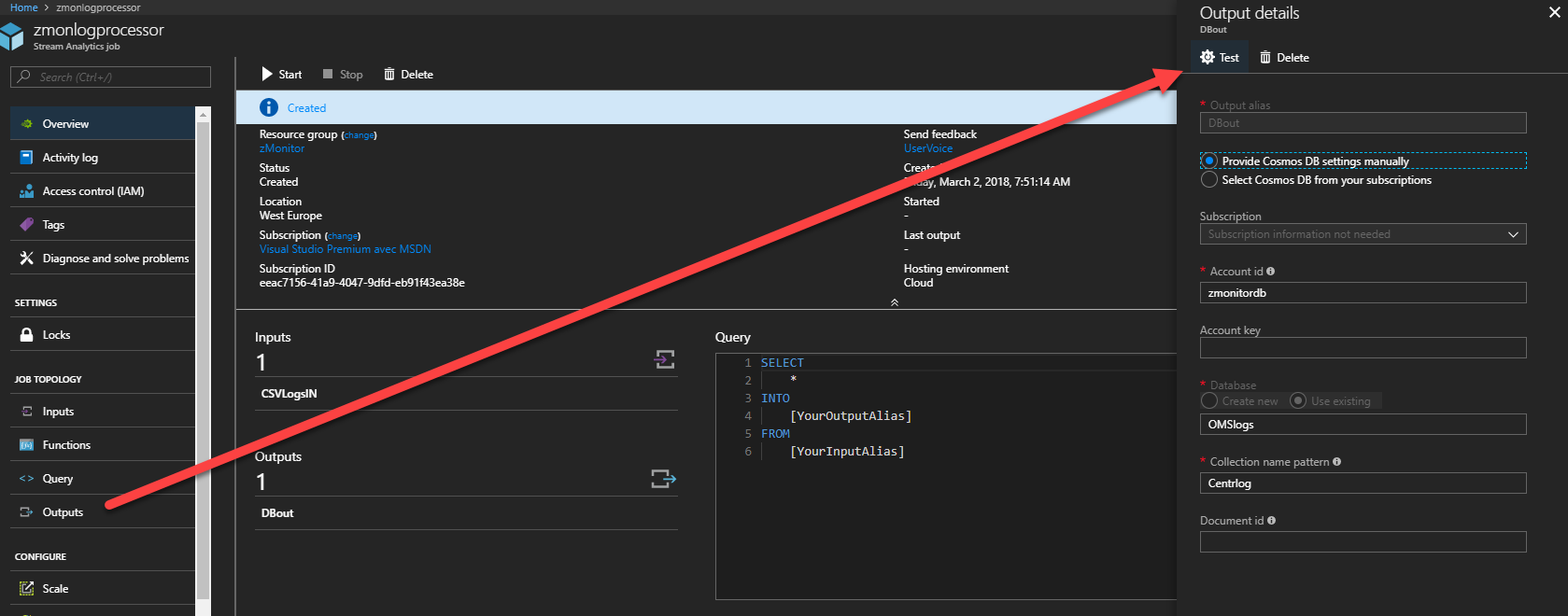Select the DBout output row
This screenshot has width=1568, height=616.
coord(466,513)
